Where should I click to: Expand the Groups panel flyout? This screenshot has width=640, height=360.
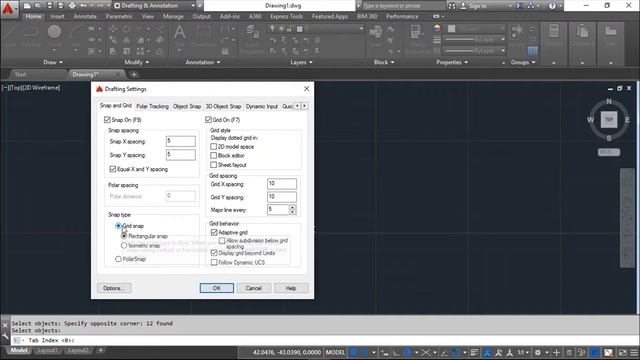point(523,62)
